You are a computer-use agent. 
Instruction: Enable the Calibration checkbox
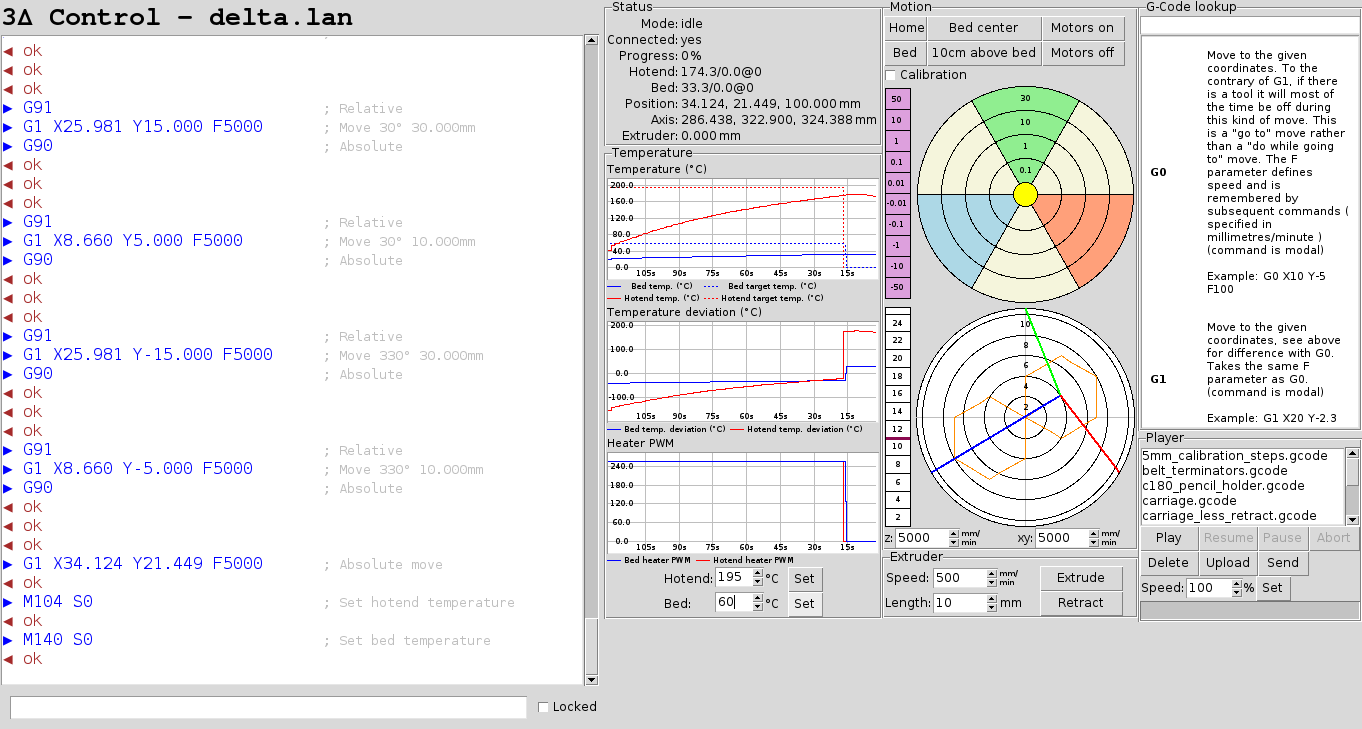click(888, 75)
